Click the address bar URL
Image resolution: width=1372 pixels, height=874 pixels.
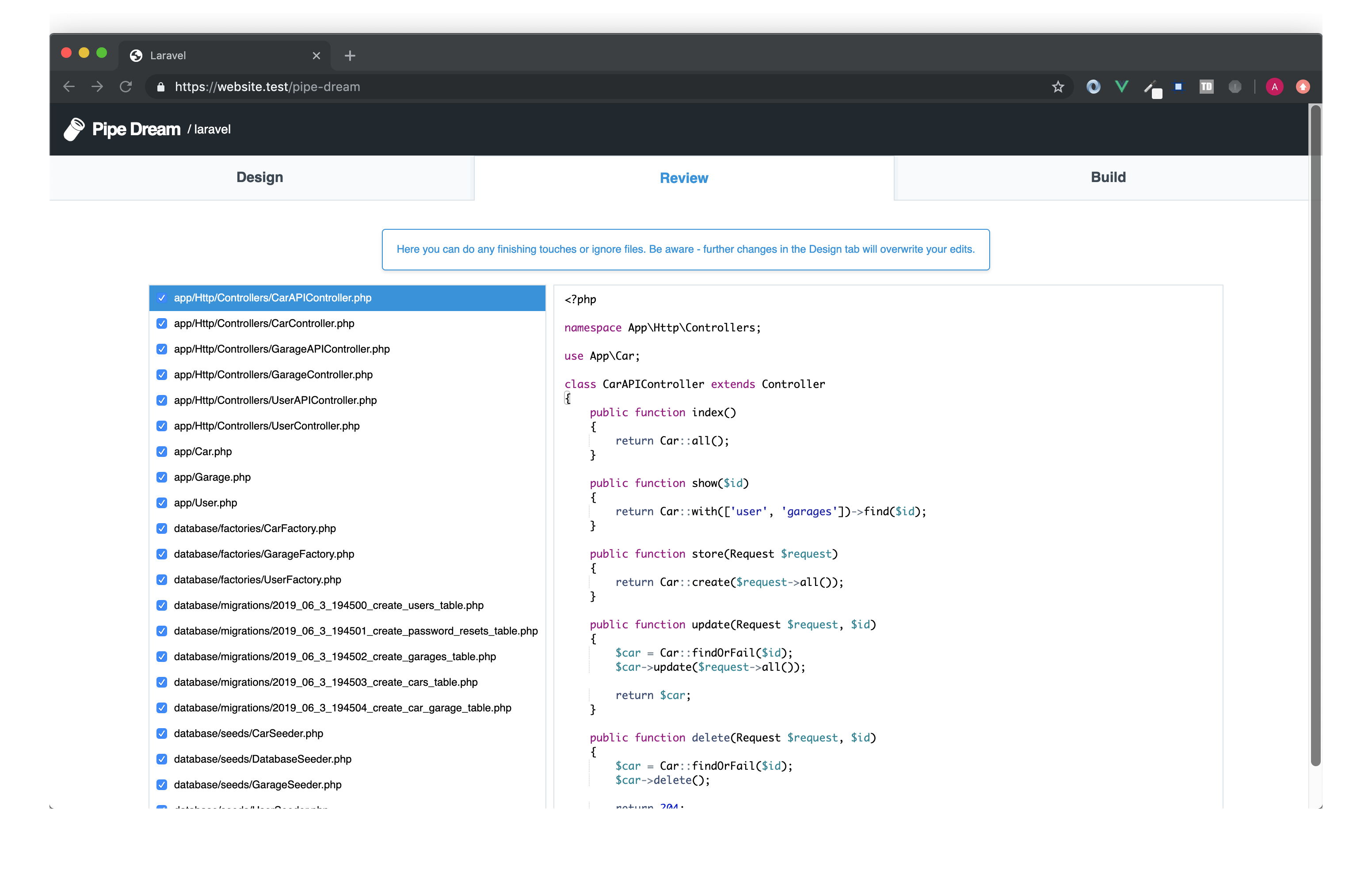pos(267,87)
